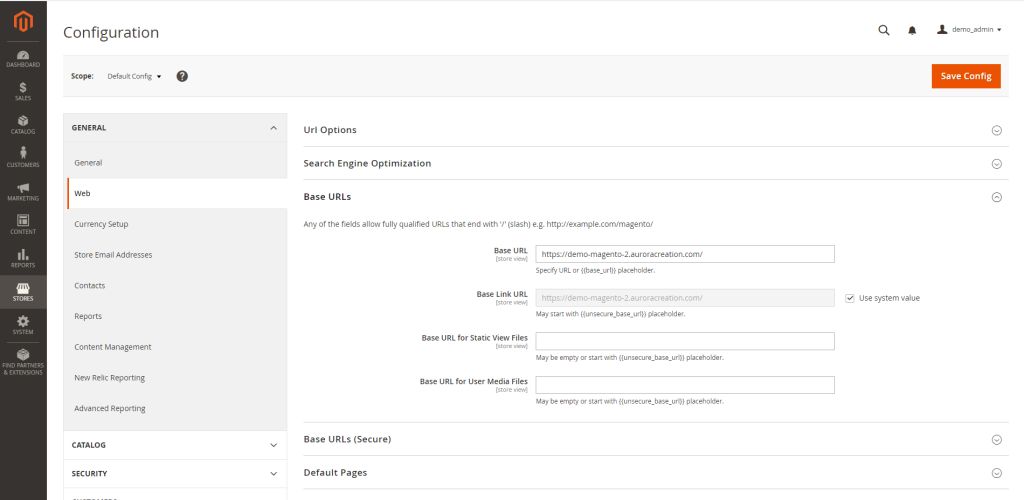Expand the SECURITY configuration group
Screen dimensions: 1024x500
(x=175, y=474)
